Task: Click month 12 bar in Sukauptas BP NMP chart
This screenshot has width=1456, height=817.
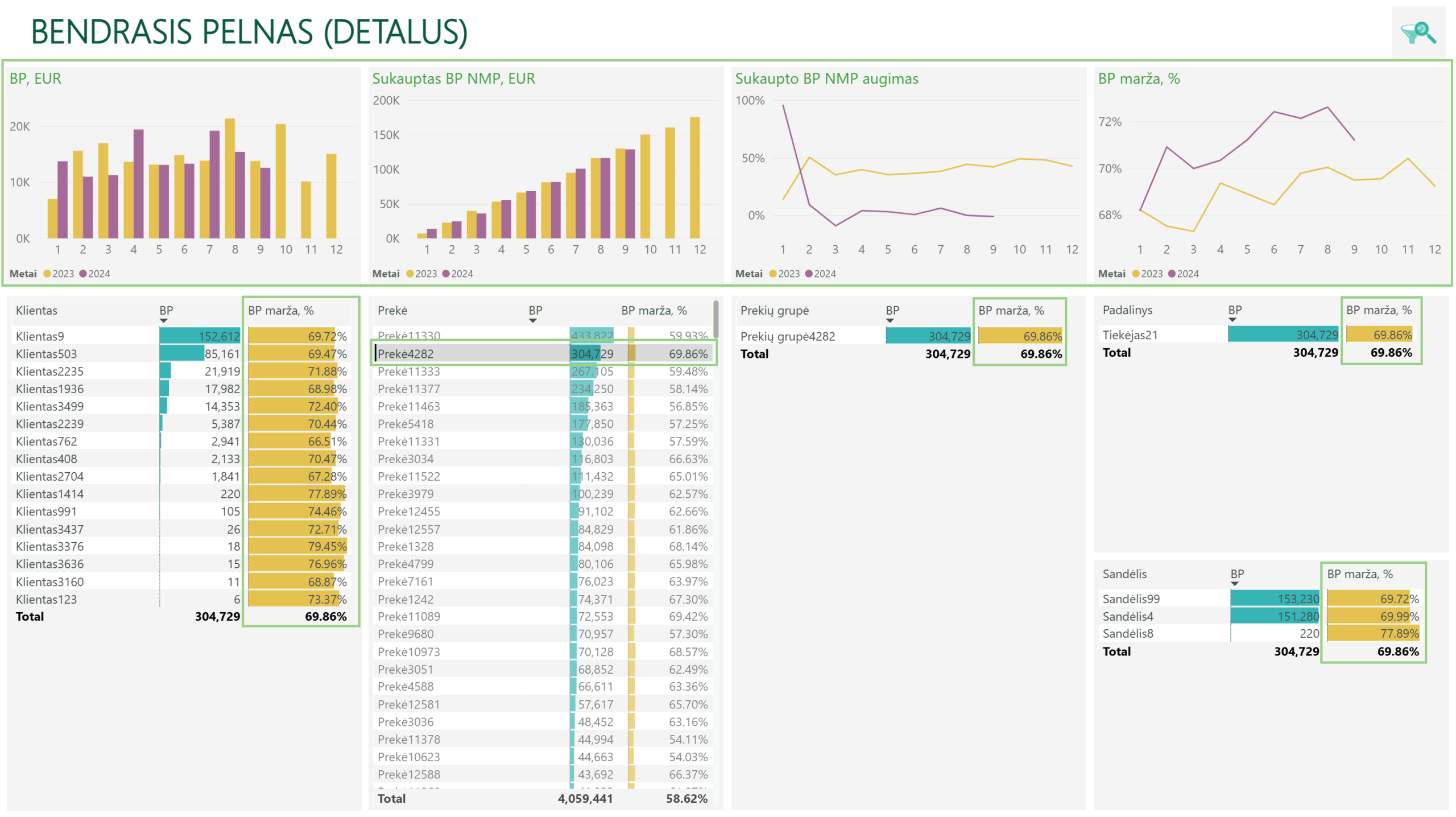Action: point(694,178)
